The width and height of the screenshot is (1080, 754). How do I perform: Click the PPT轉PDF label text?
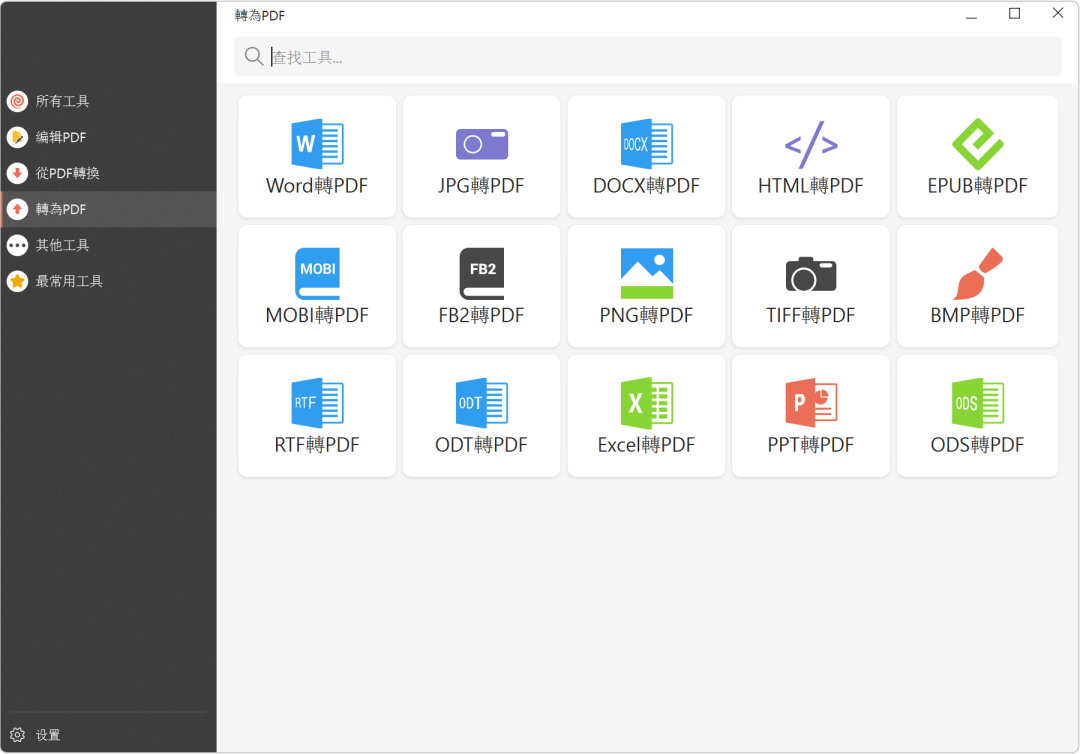click(x=811, y=444)
